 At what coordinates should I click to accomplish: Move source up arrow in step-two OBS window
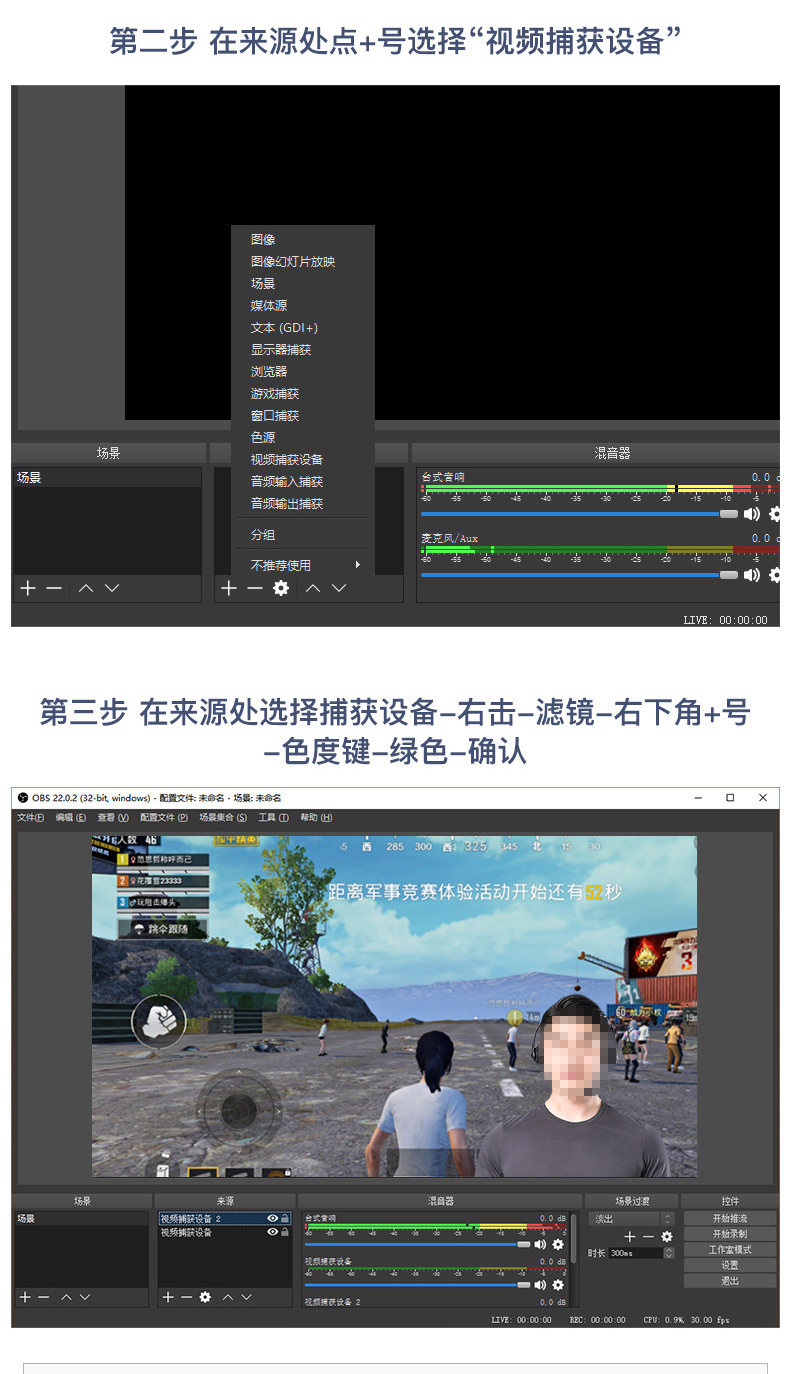tap(313, 588)
